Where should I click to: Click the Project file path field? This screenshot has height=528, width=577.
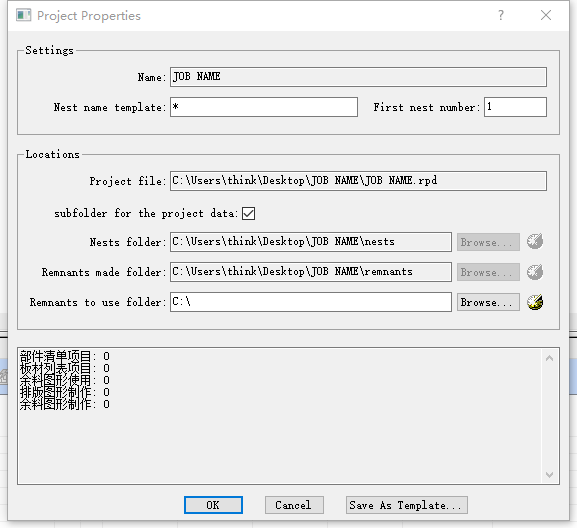click(x=358, y=181)
